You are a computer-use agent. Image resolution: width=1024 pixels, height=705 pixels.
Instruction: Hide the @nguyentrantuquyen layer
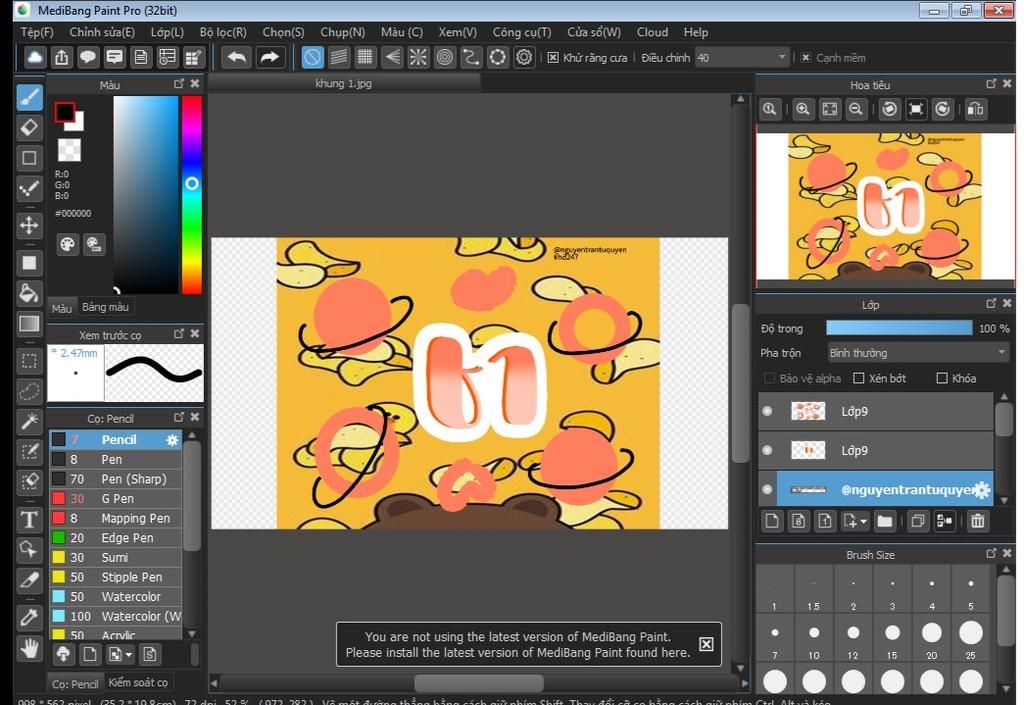(767, 490)
